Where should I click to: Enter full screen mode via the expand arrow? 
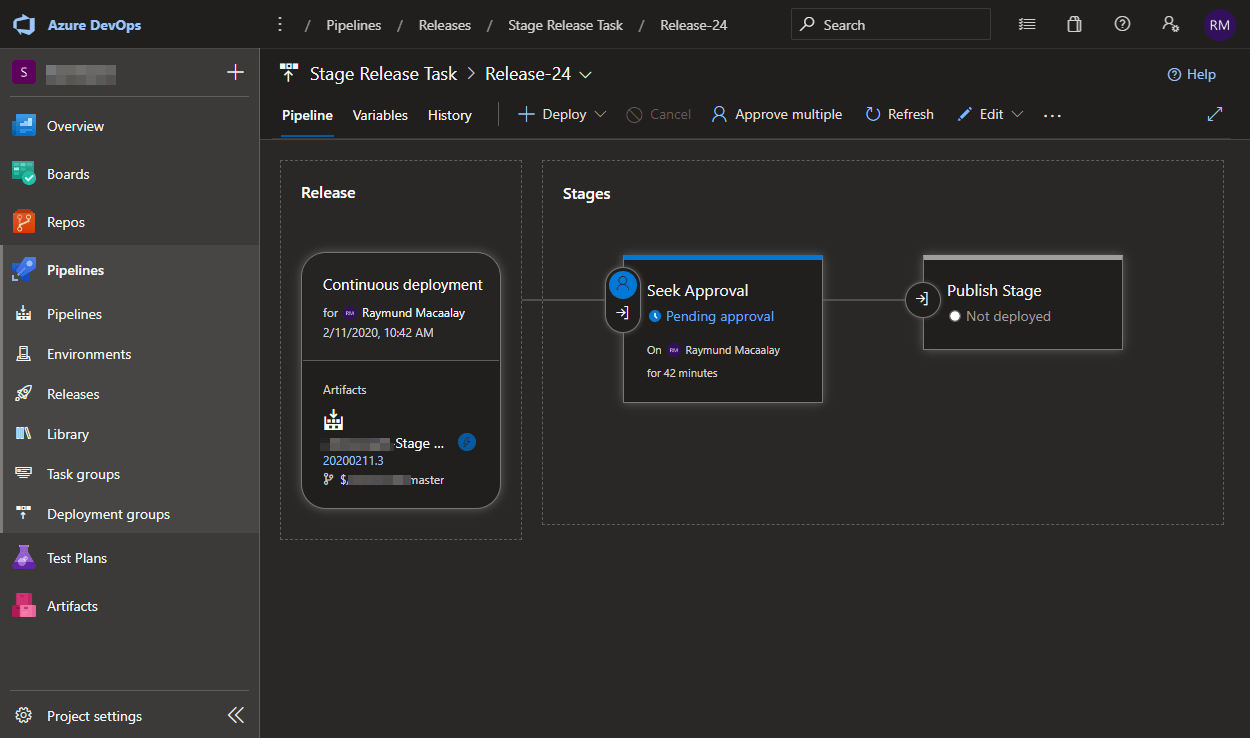[1214, 114]
